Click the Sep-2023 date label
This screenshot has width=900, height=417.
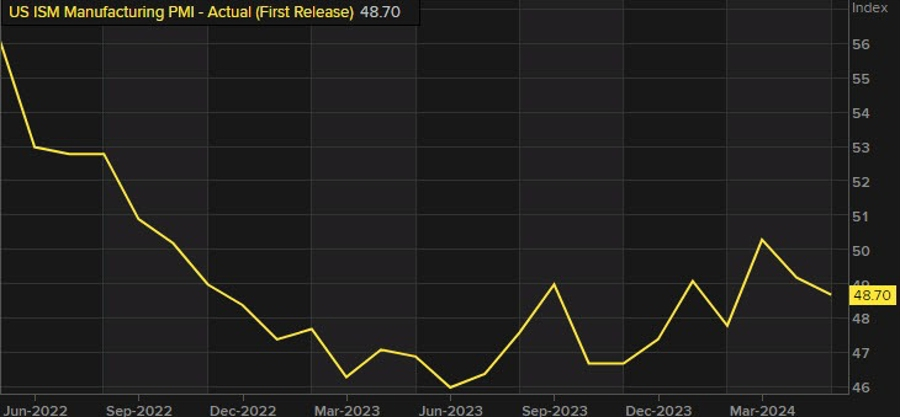[x=554, y=410]
